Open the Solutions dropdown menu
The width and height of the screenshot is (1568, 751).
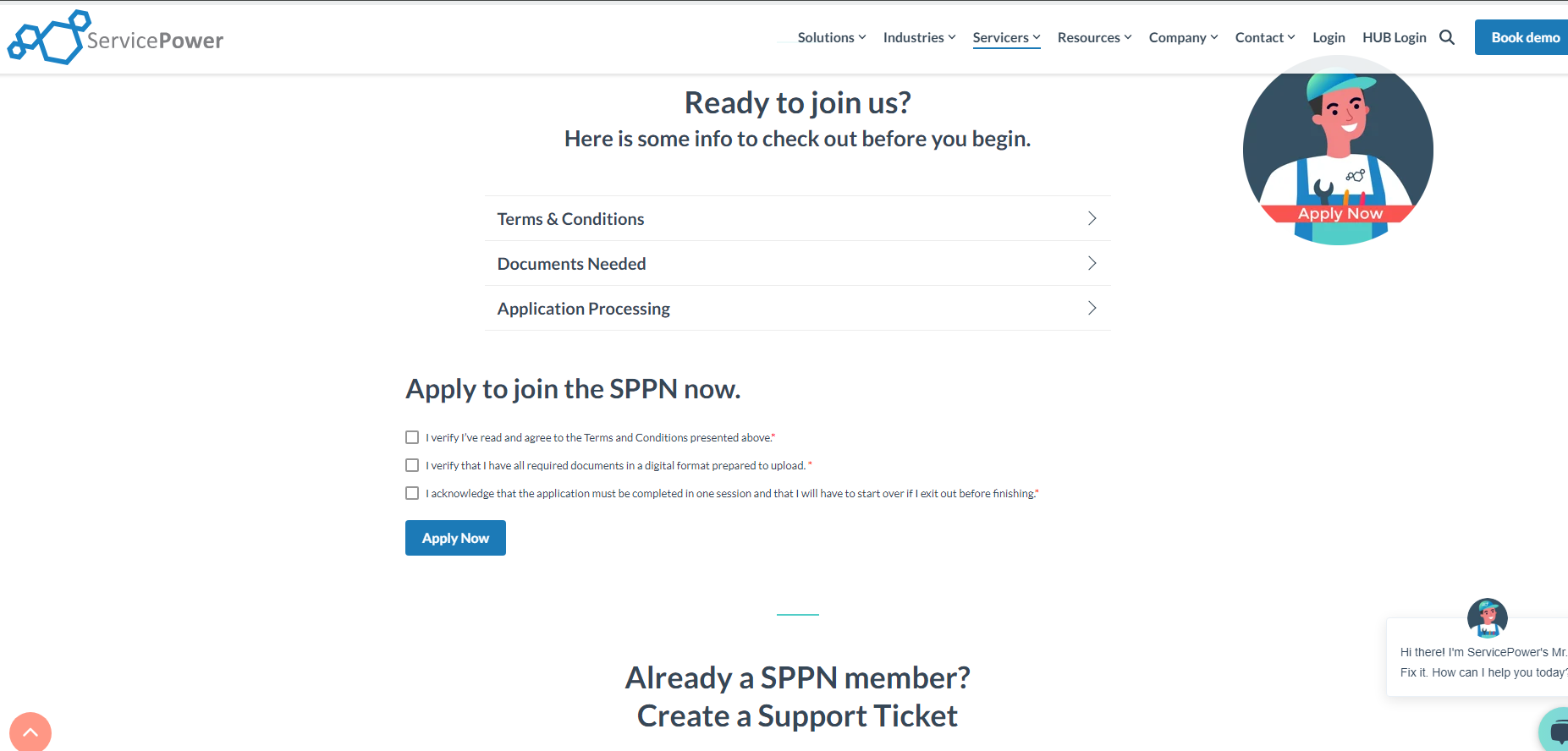coord(832,37)
